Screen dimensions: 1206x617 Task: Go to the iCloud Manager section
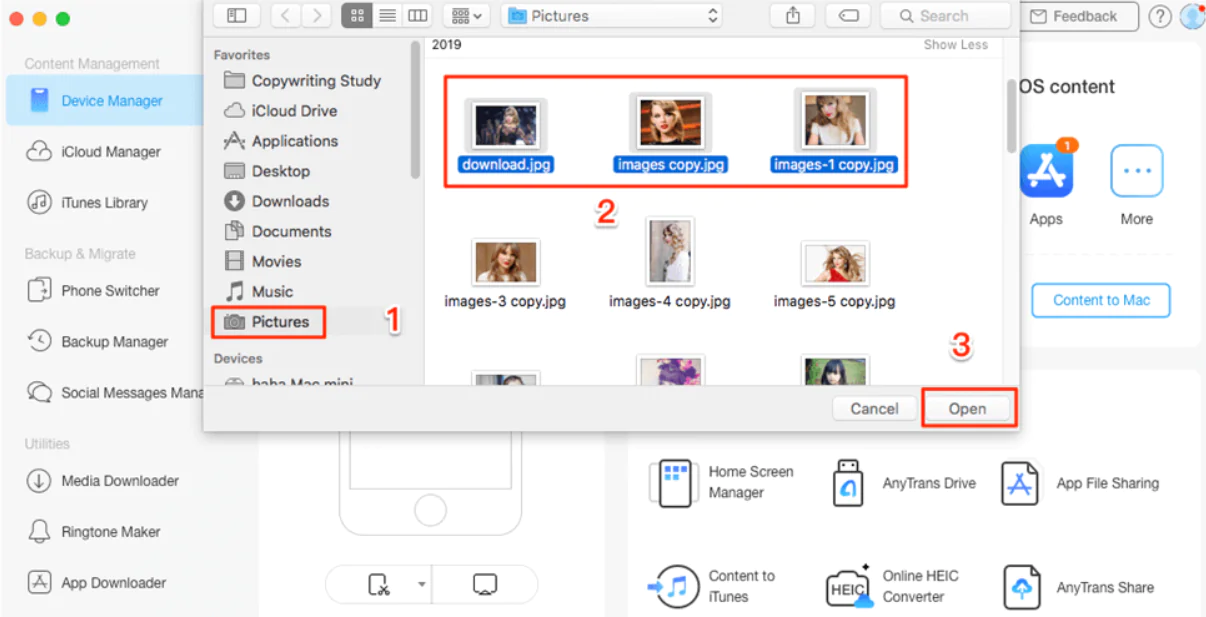[x=103, y=151]
